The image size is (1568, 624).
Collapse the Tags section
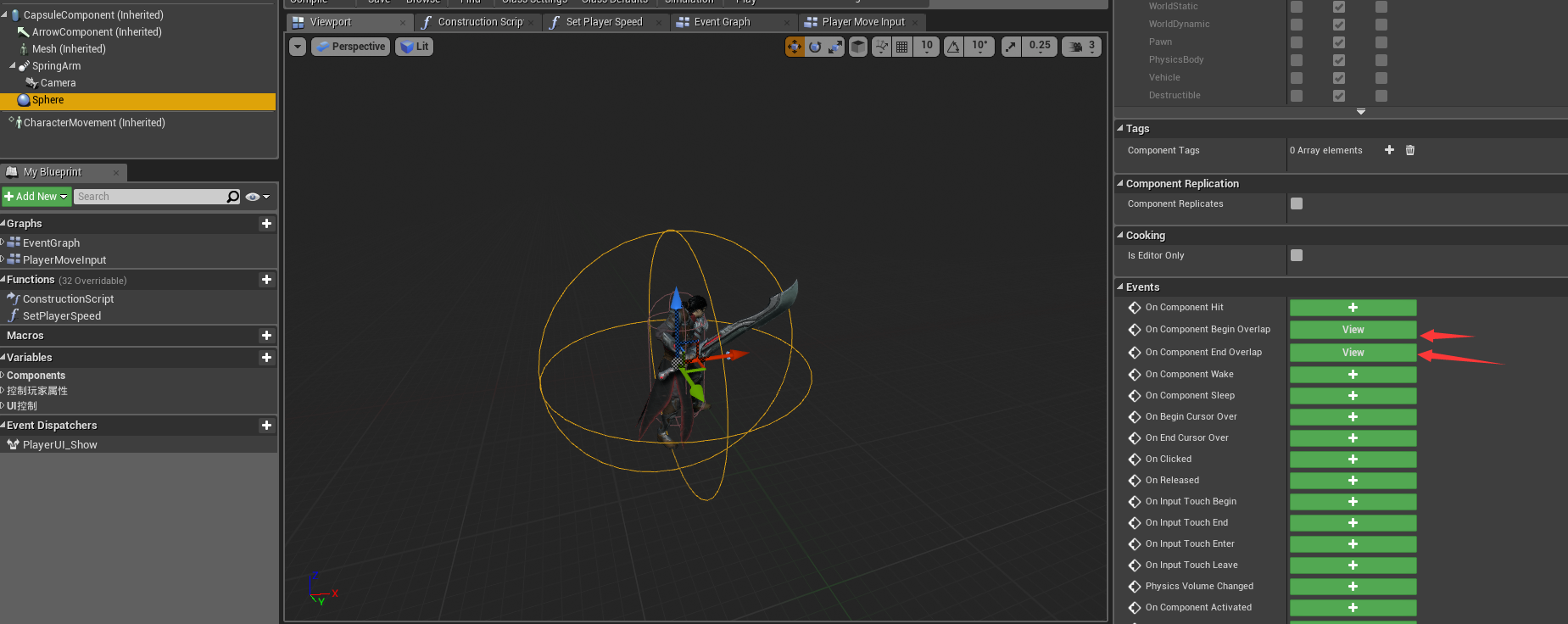pyautogui.click(x=1120, y=128)
